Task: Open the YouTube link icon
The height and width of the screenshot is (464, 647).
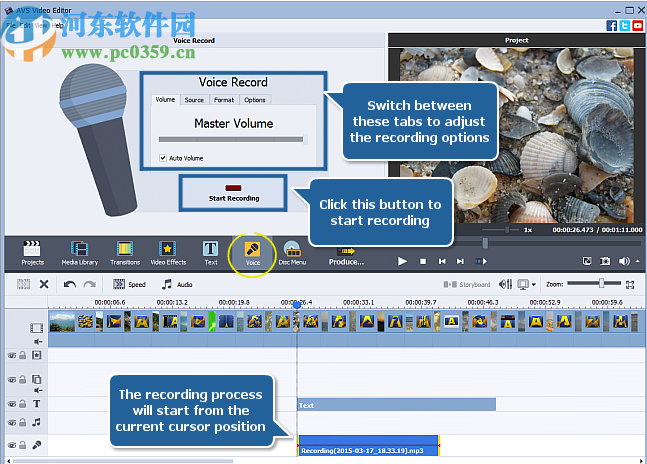Action: coord(638,26)
